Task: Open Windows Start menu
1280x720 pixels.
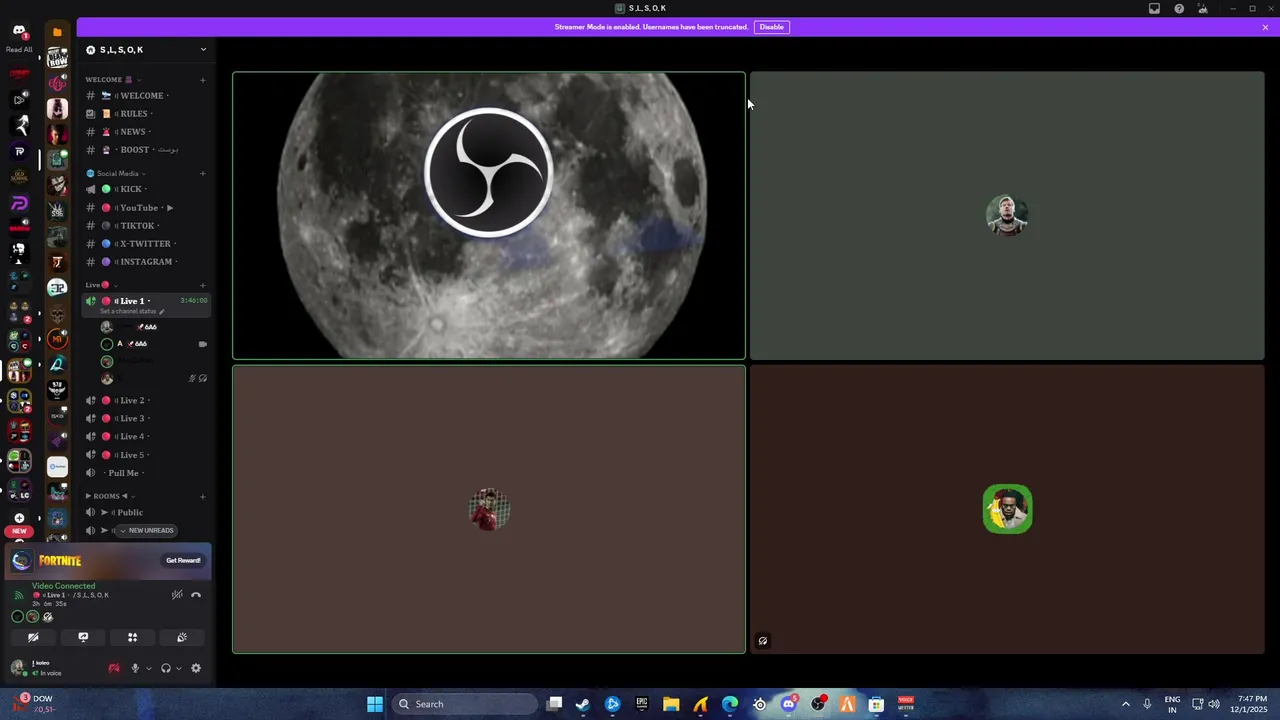Action: (x=375, y=704)
